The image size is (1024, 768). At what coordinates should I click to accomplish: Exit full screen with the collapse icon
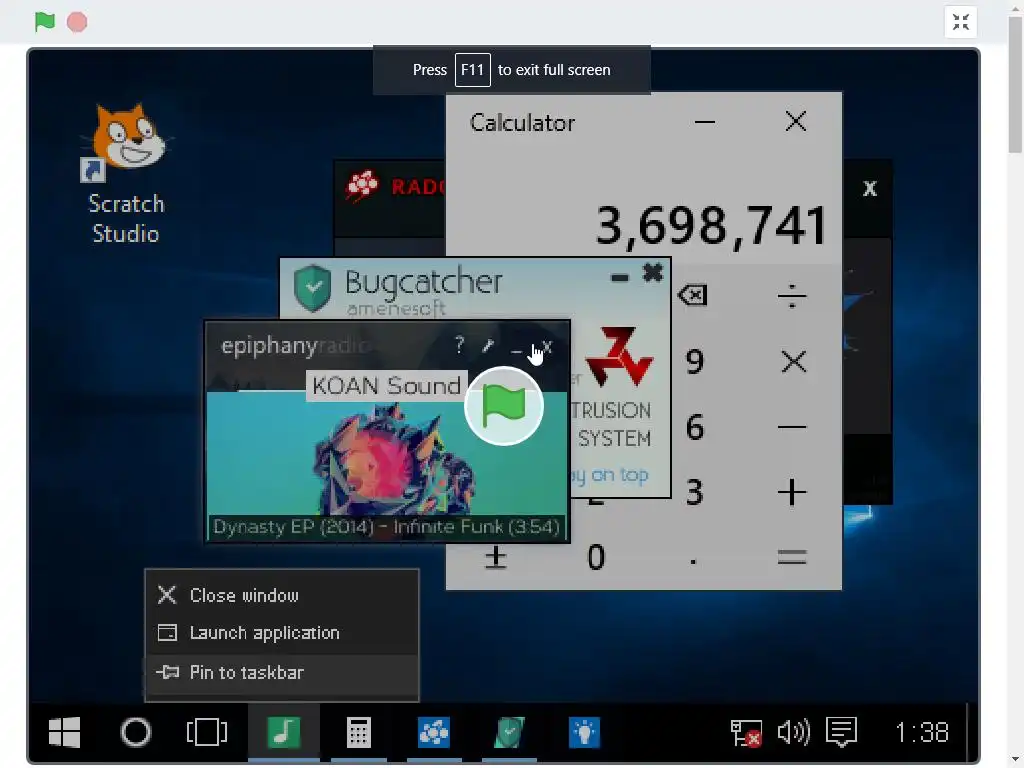point(961,22)
